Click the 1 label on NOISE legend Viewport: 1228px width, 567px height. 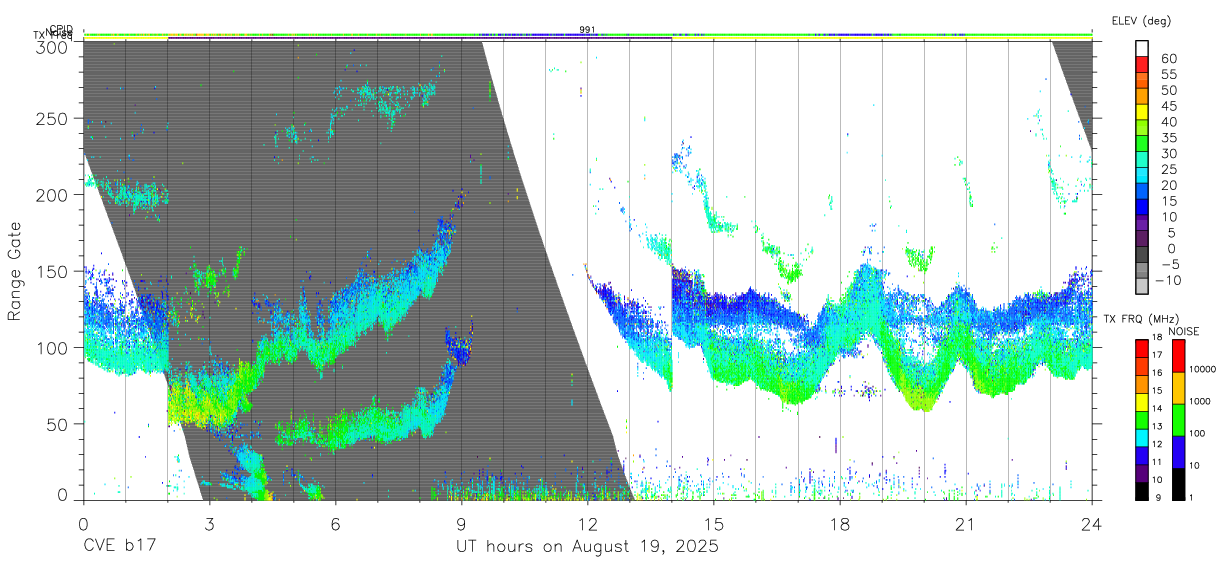pyautogui.click(x=1193, y=497)
